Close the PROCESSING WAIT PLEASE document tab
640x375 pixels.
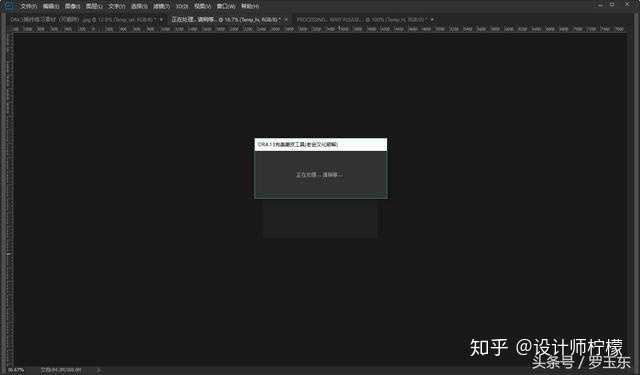[x=432, y=20]
